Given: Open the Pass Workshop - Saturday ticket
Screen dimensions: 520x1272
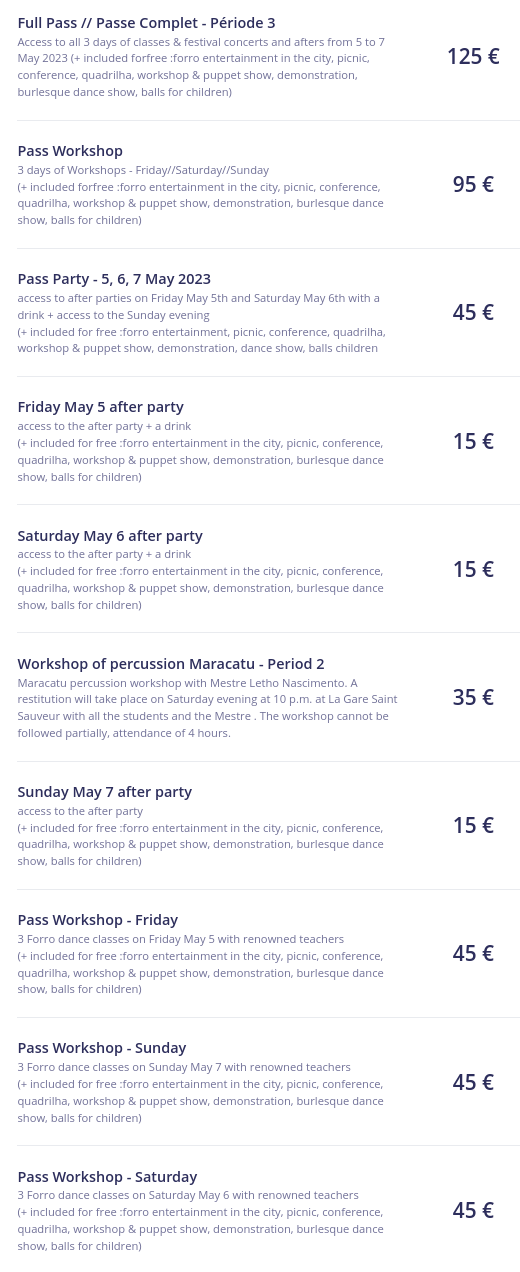Looking at the screenshot, I should (107, 1177).
